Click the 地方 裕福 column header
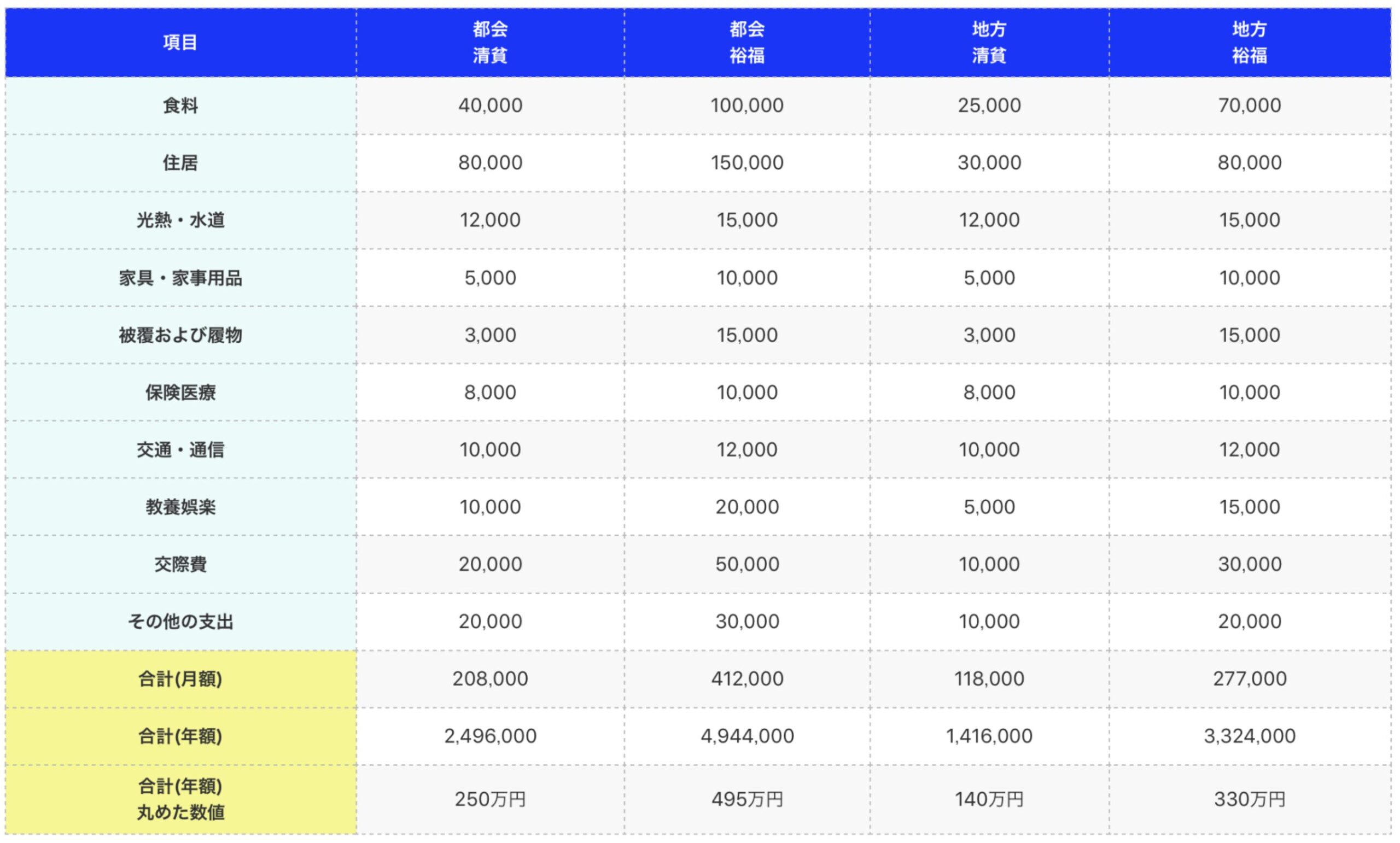This screenshot has height=843, width=1400. coord(1250,42)
